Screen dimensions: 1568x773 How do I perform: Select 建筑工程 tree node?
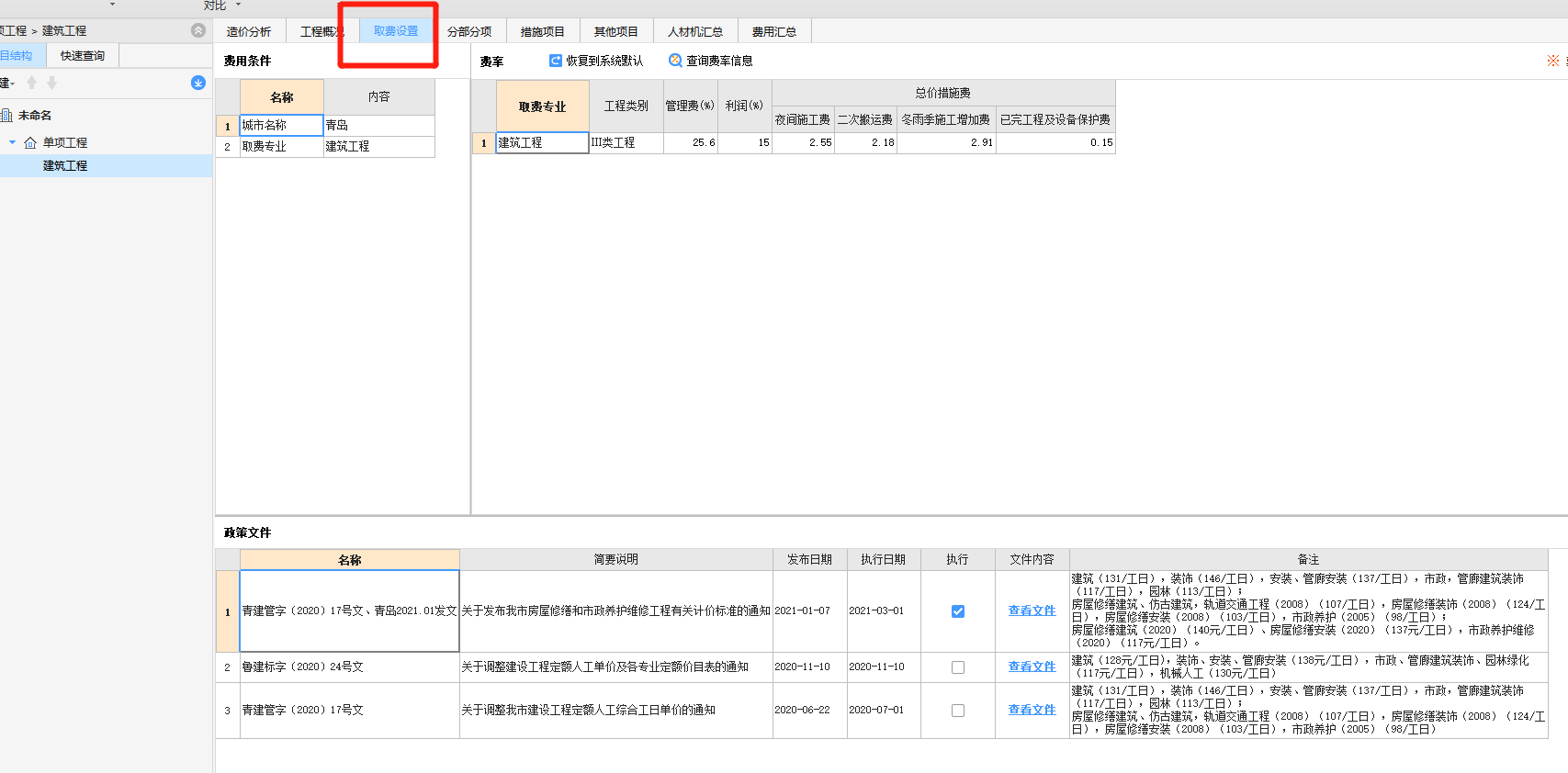coord(65,165)
